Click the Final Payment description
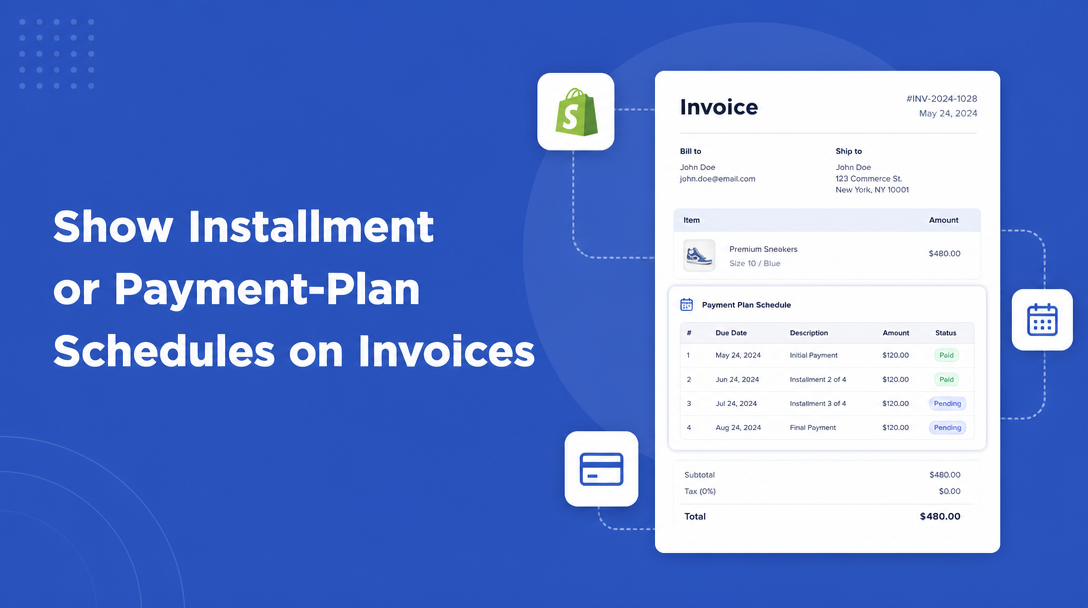The width and height of the screenshot is (1088, 608). click(813, 428)
